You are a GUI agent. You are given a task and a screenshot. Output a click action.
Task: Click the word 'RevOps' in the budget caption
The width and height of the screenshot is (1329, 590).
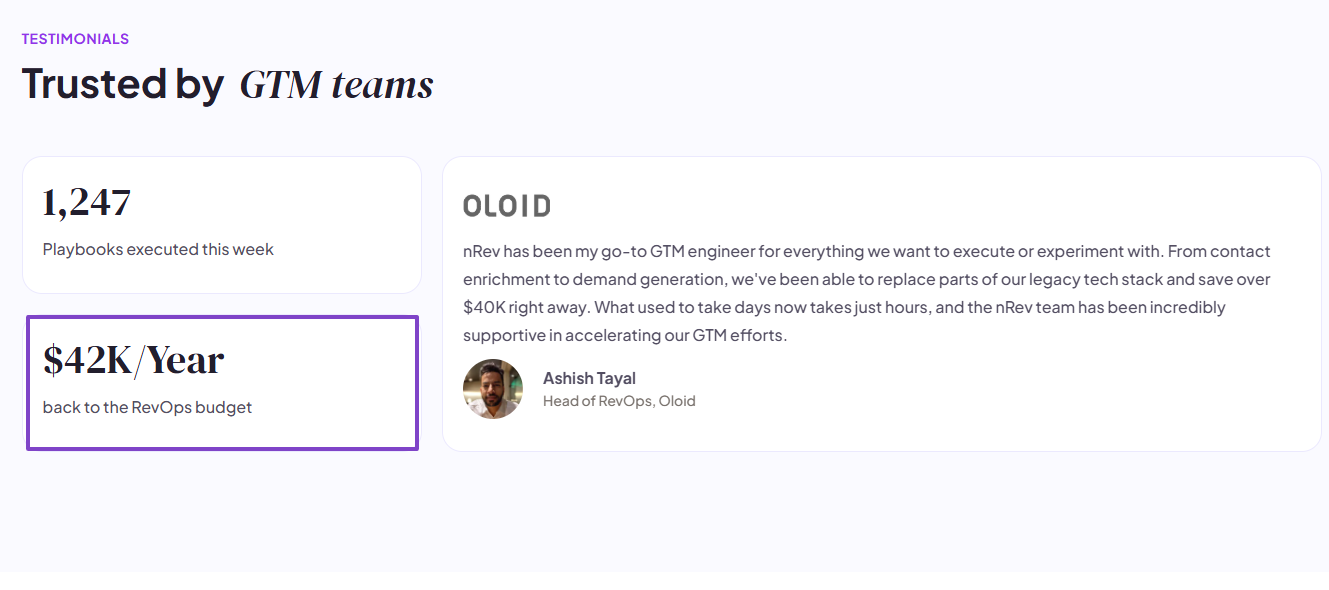(162, 407)
